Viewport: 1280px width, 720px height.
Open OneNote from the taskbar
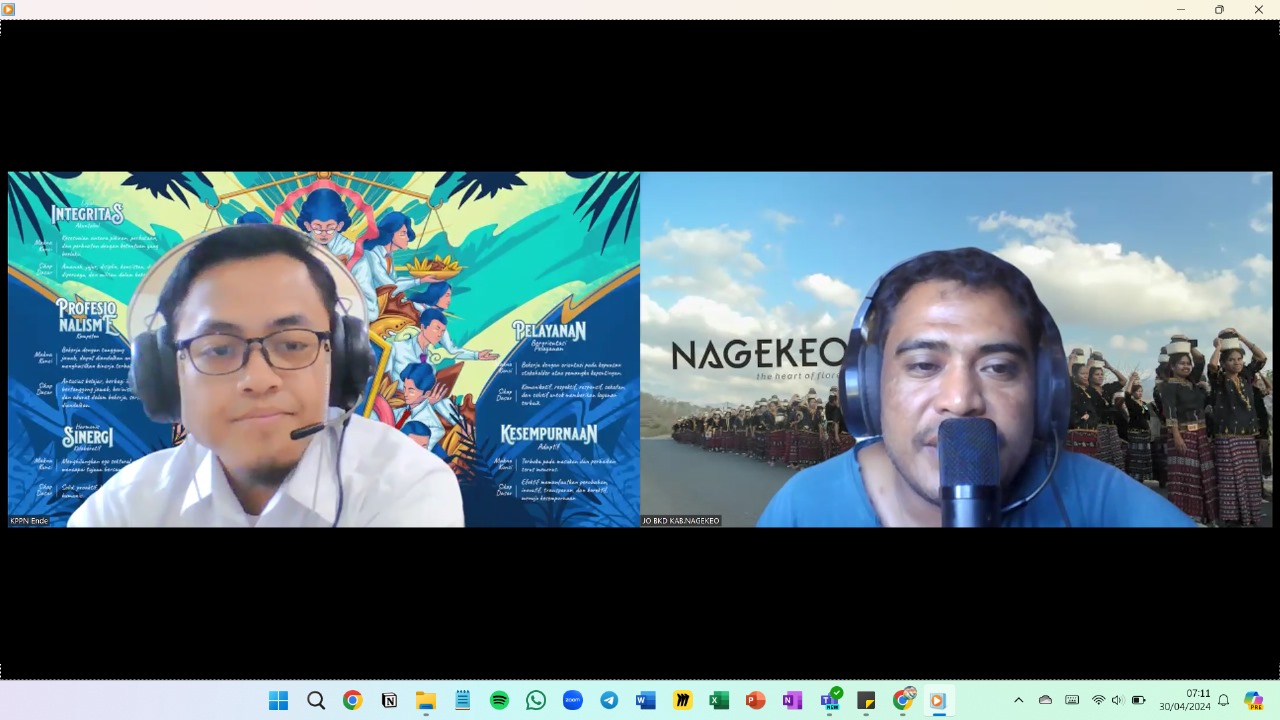point(792,700)
